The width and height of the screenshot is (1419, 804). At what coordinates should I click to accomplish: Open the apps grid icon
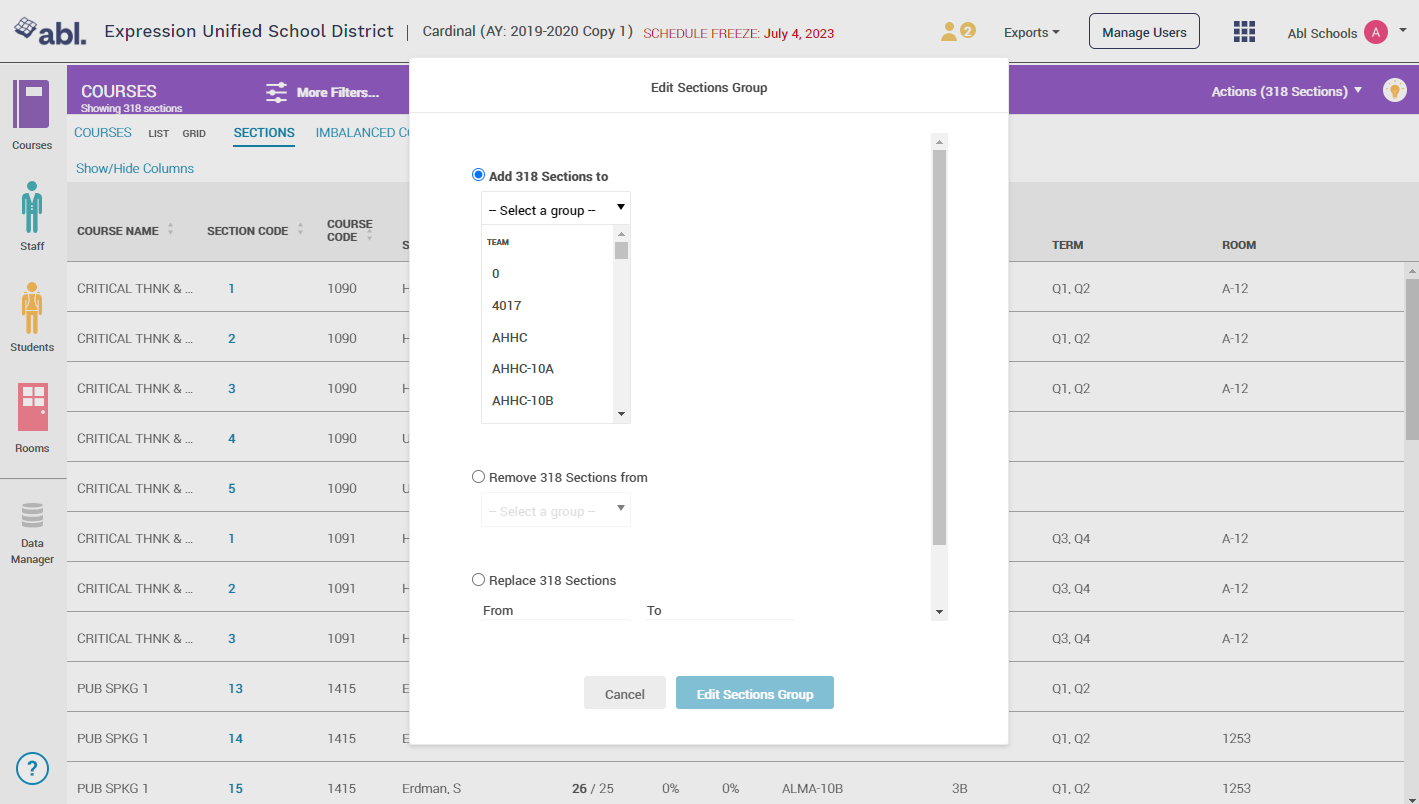pyautogui.click(x=1244, y=32)
